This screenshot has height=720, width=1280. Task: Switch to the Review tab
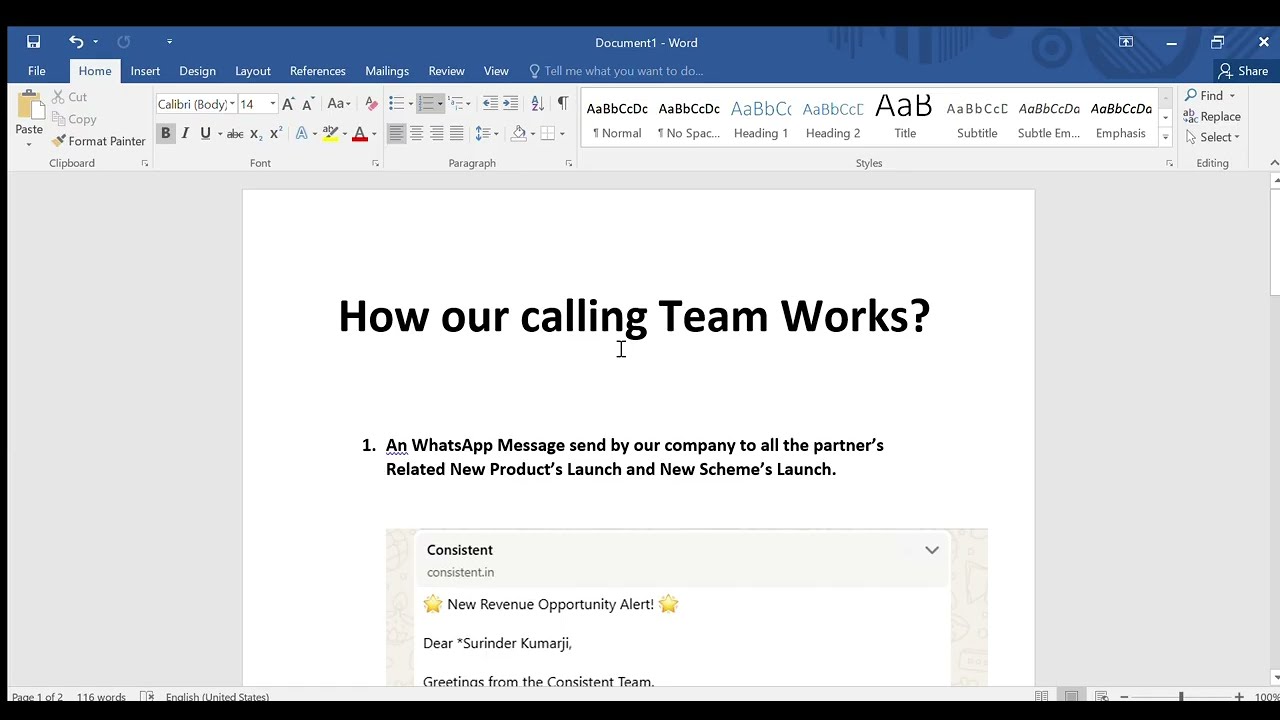[x=446, y=71]
